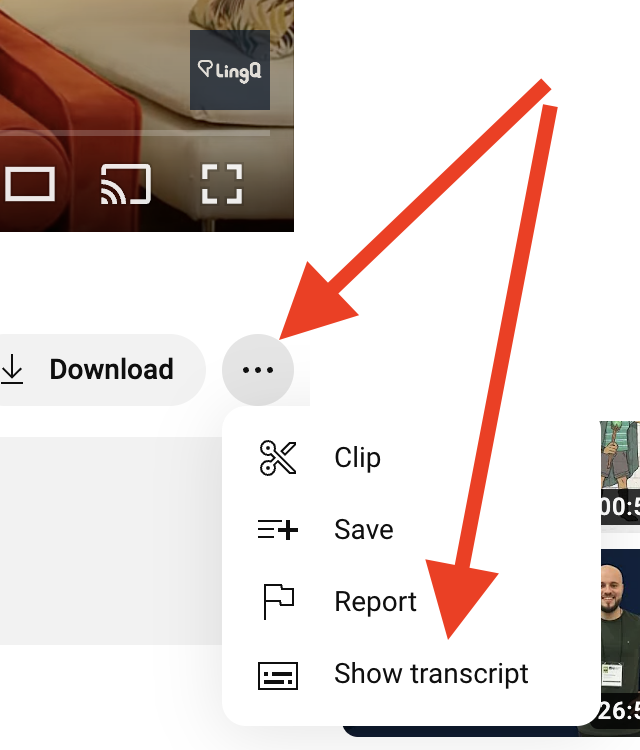
Task: Click the transcript captions icon
Action: tap(278, 675)
